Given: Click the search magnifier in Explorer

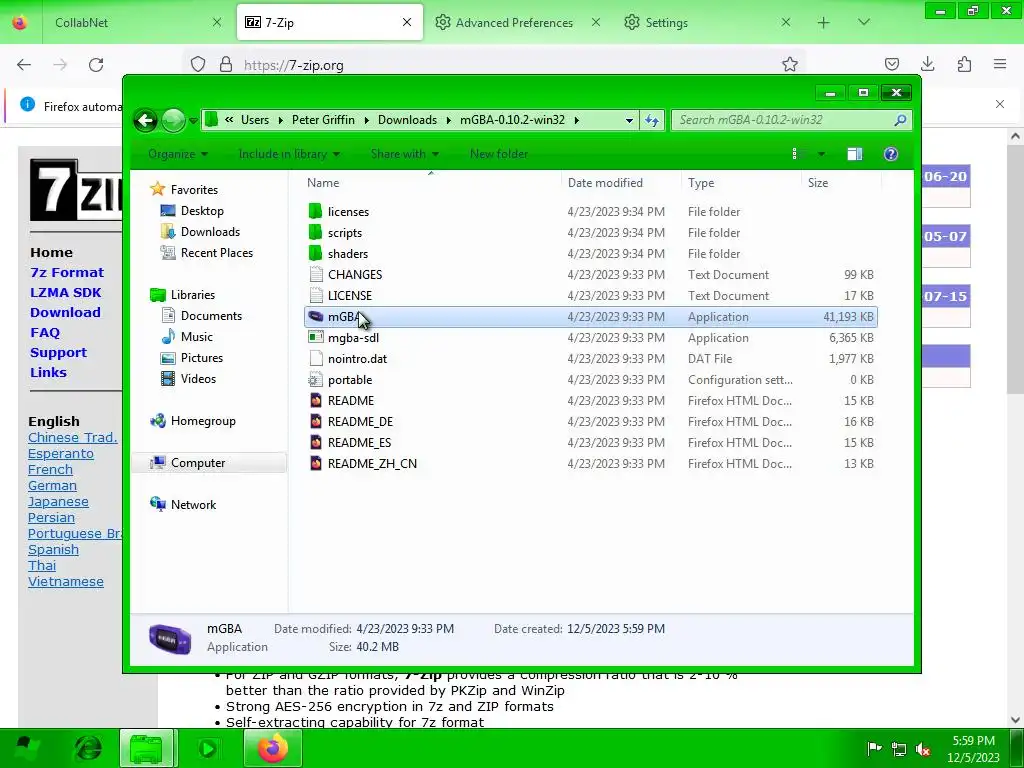Looking at the screenshot, I should tap(900, 120).
